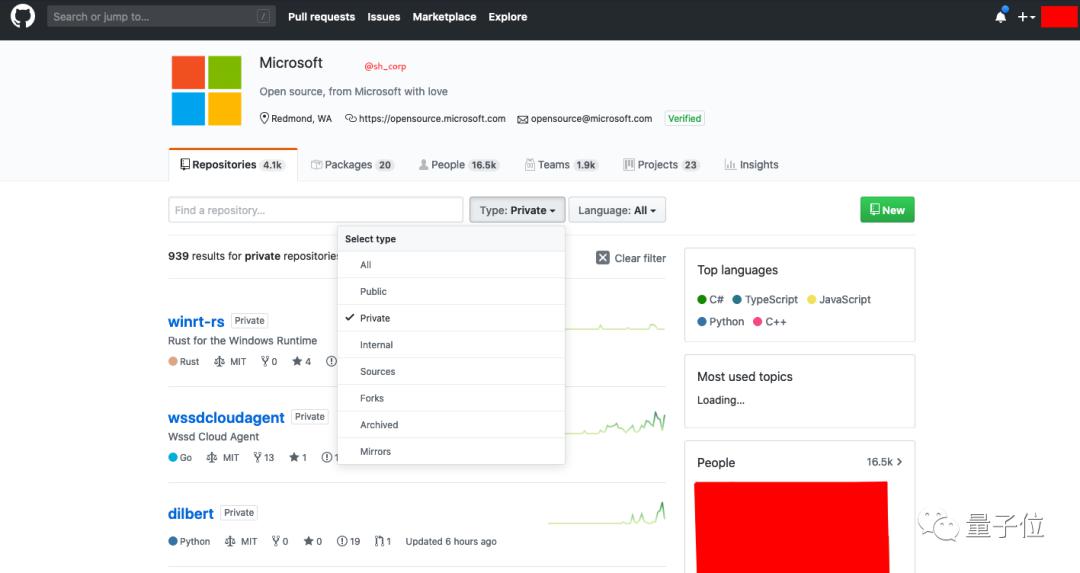
Task: Select Archived repository type
Action: point(451,425)
